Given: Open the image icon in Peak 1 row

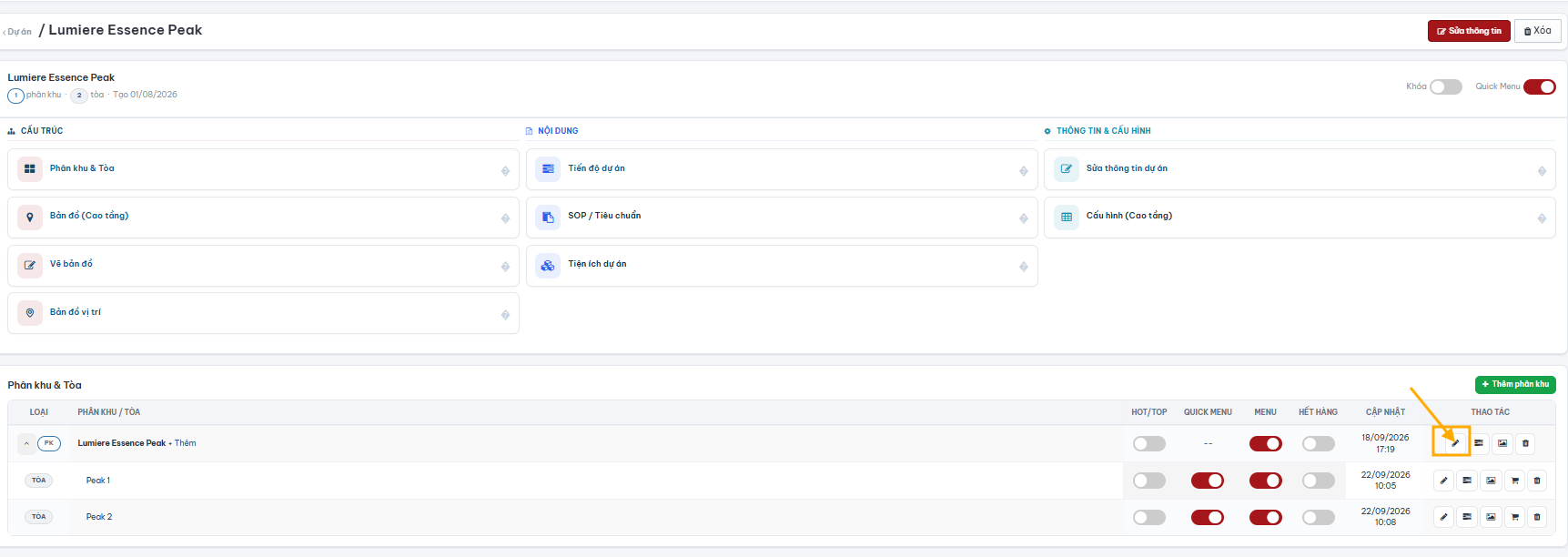Looking at the screenshot, I should [x=1491, y=481].
